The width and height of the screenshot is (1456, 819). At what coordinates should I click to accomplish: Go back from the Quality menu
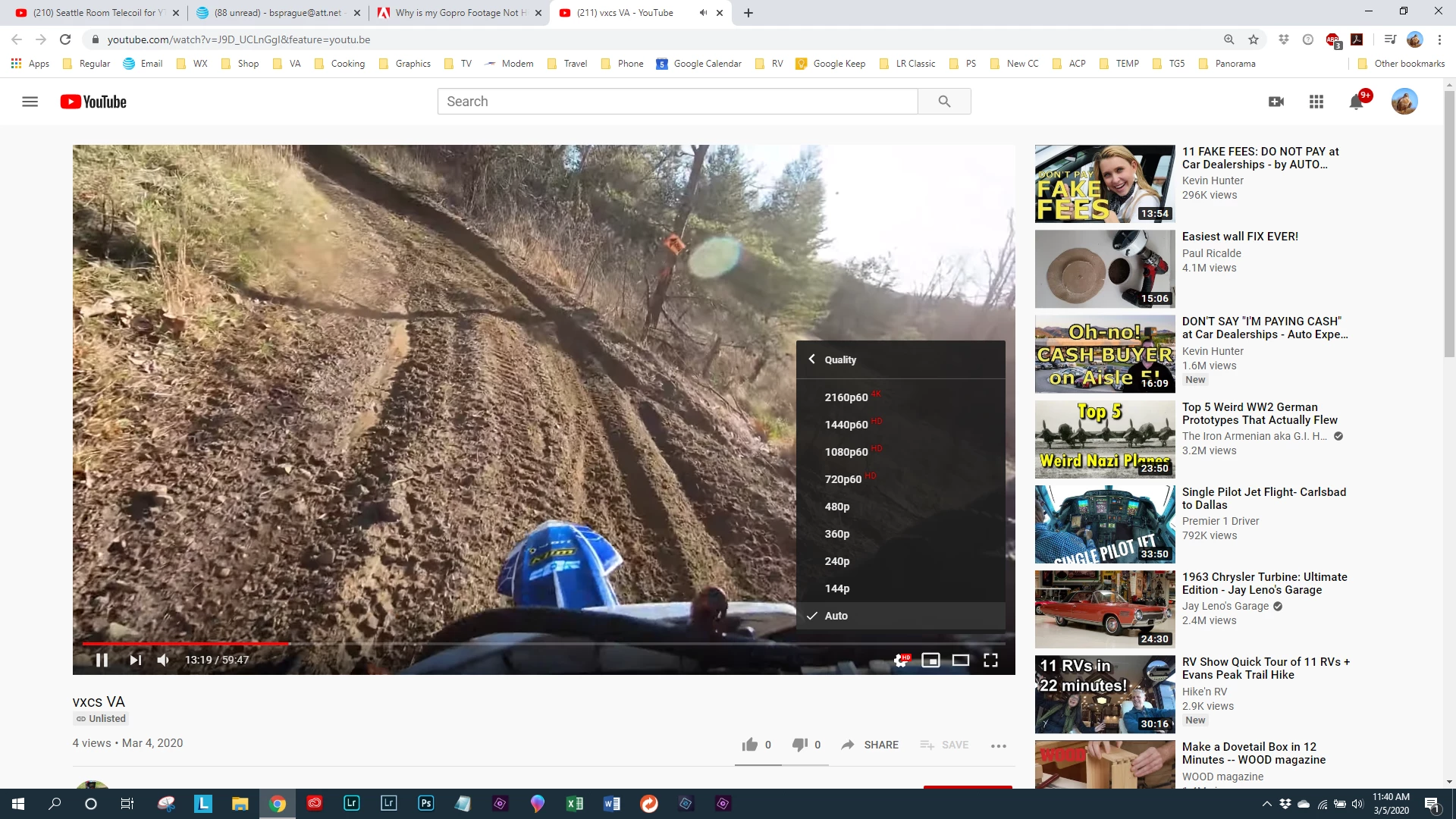[x=812, y=359]
